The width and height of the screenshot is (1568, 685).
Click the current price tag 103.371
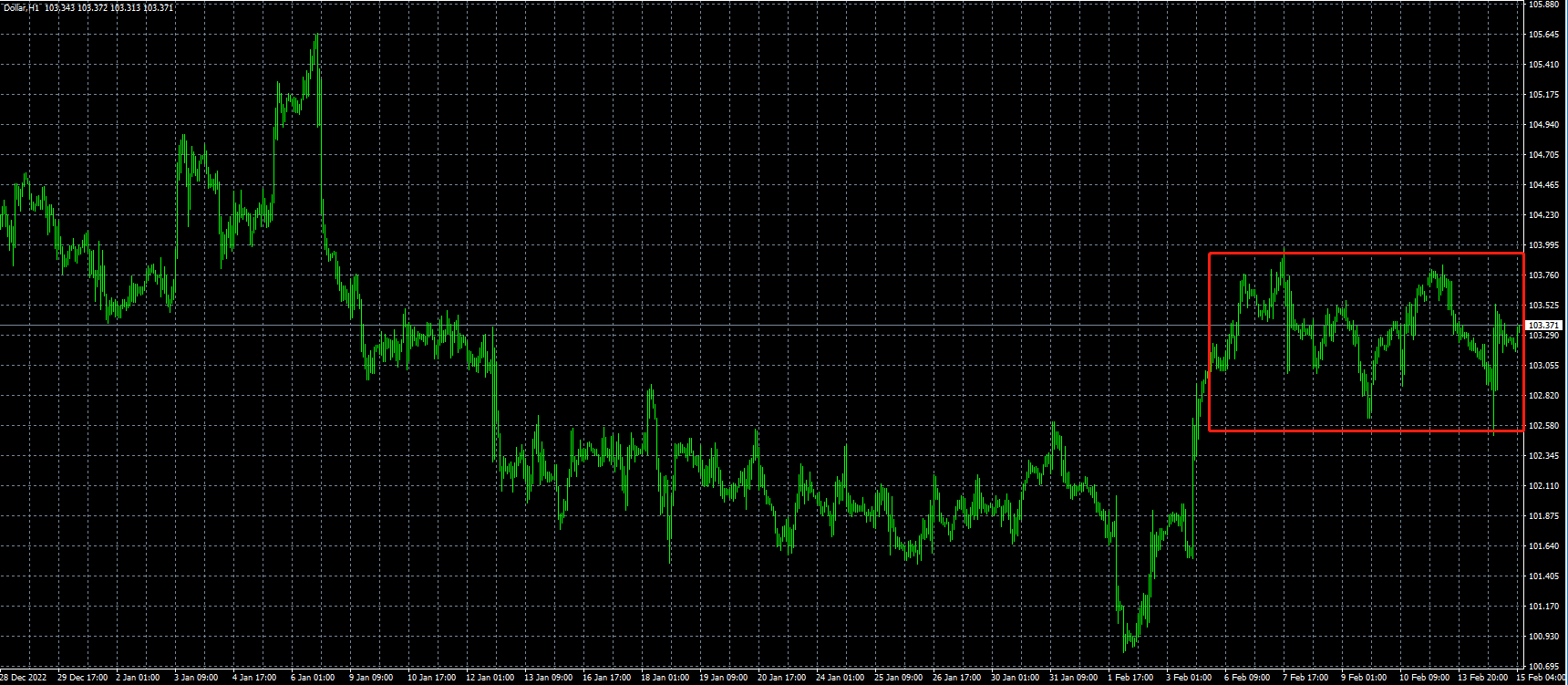1543,326
